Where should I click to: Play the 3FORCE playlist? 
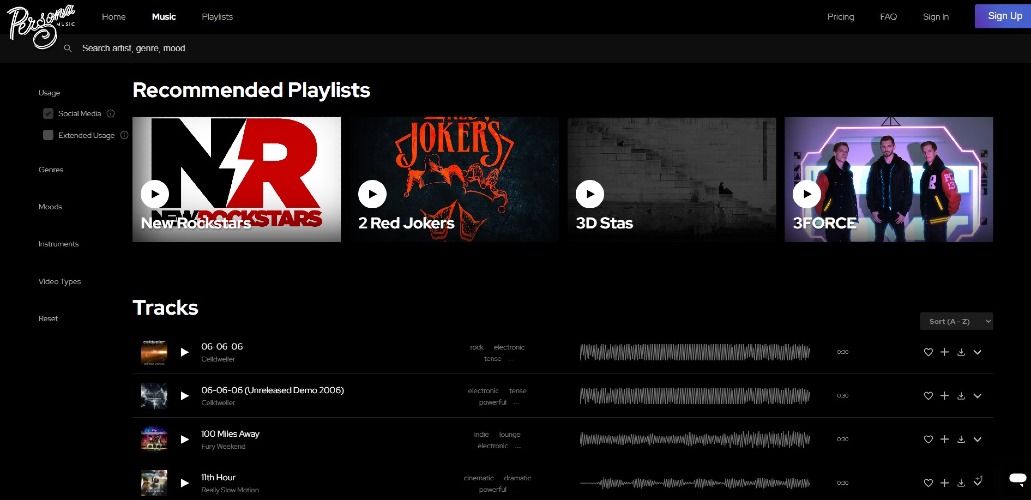coord(807,194)
